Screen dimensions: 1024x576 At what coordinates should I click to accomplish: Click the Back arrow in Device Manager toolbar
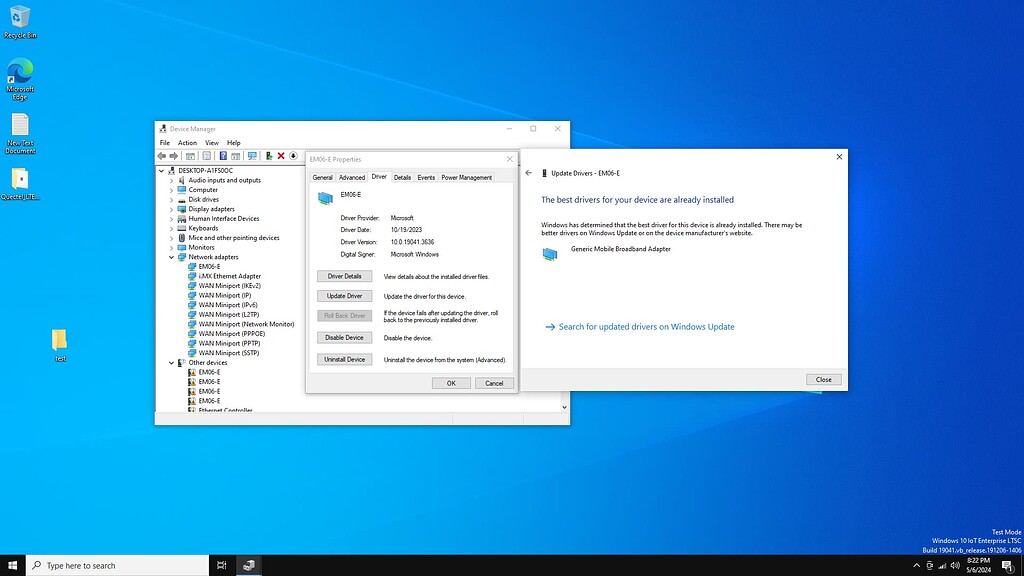[x=161, y=156]
